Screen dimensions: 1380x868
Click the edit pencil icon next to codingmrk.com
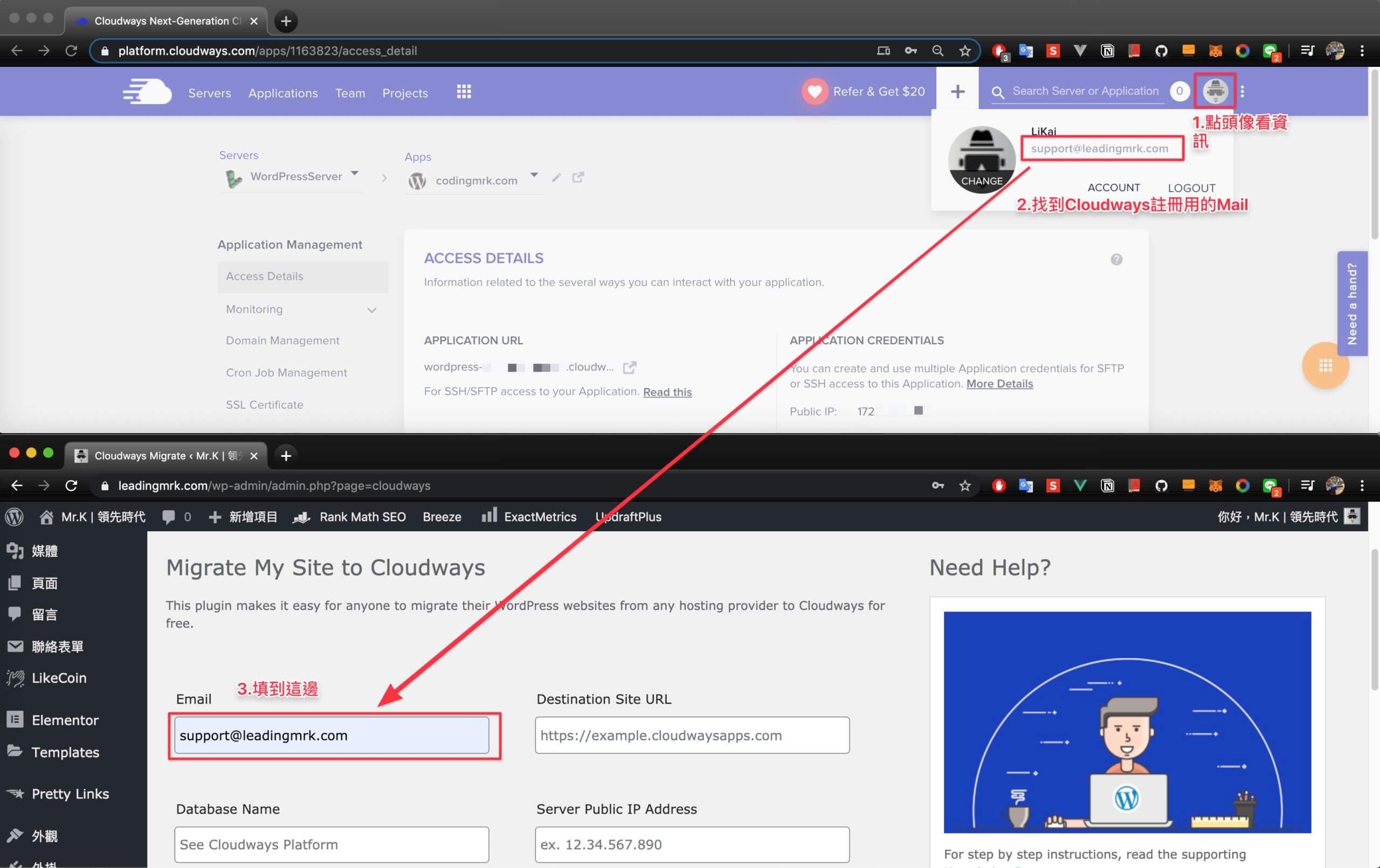556,178
